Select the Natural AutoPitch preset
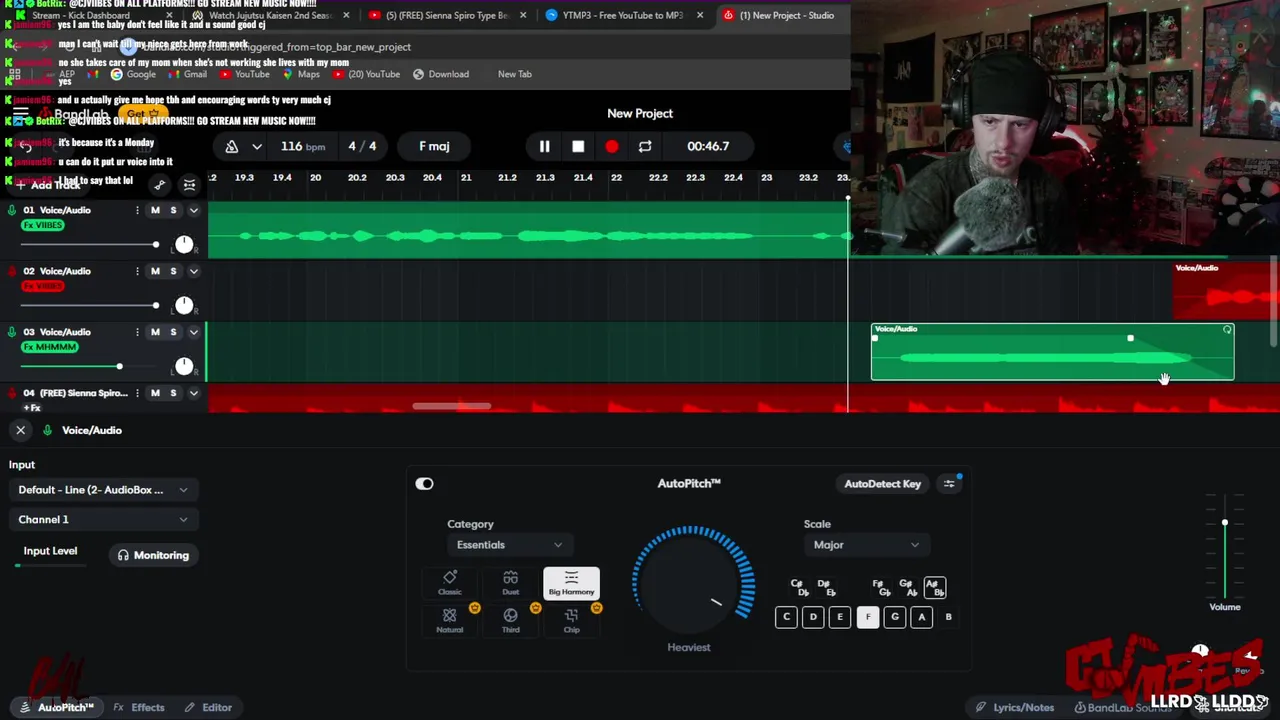 point(450,621)
